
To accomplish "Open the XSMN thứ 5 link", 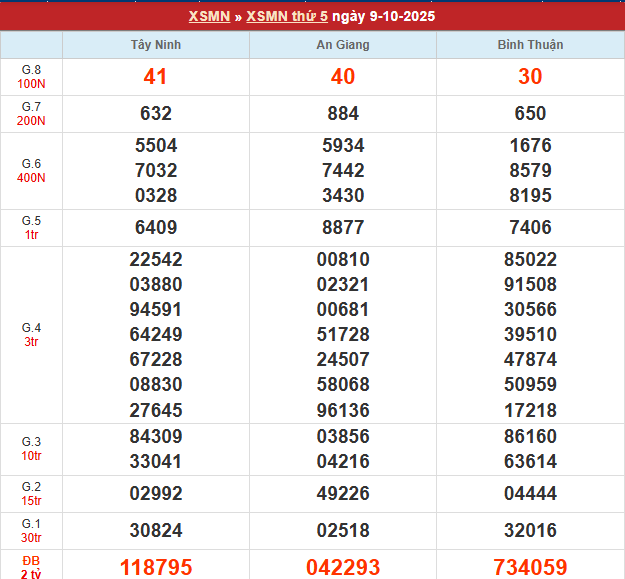I will point(286,17).
